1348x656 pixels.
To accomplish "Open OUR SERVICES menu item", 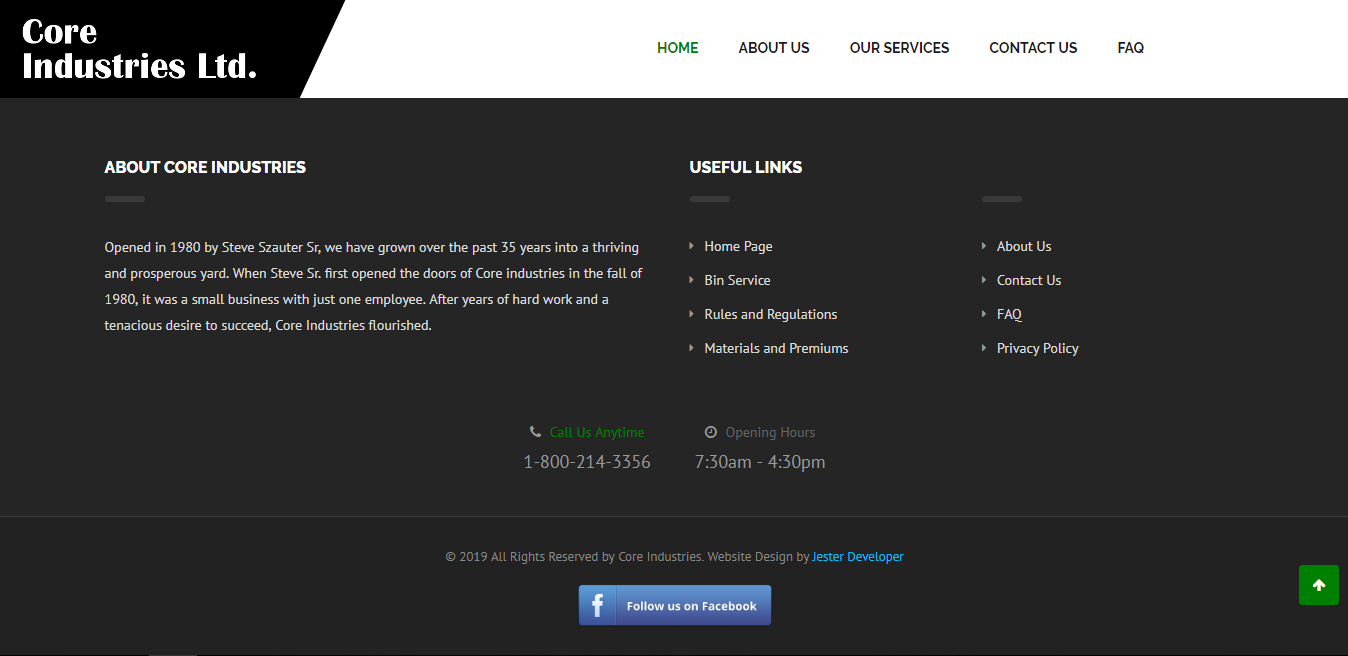I will [x=899, y=48].
